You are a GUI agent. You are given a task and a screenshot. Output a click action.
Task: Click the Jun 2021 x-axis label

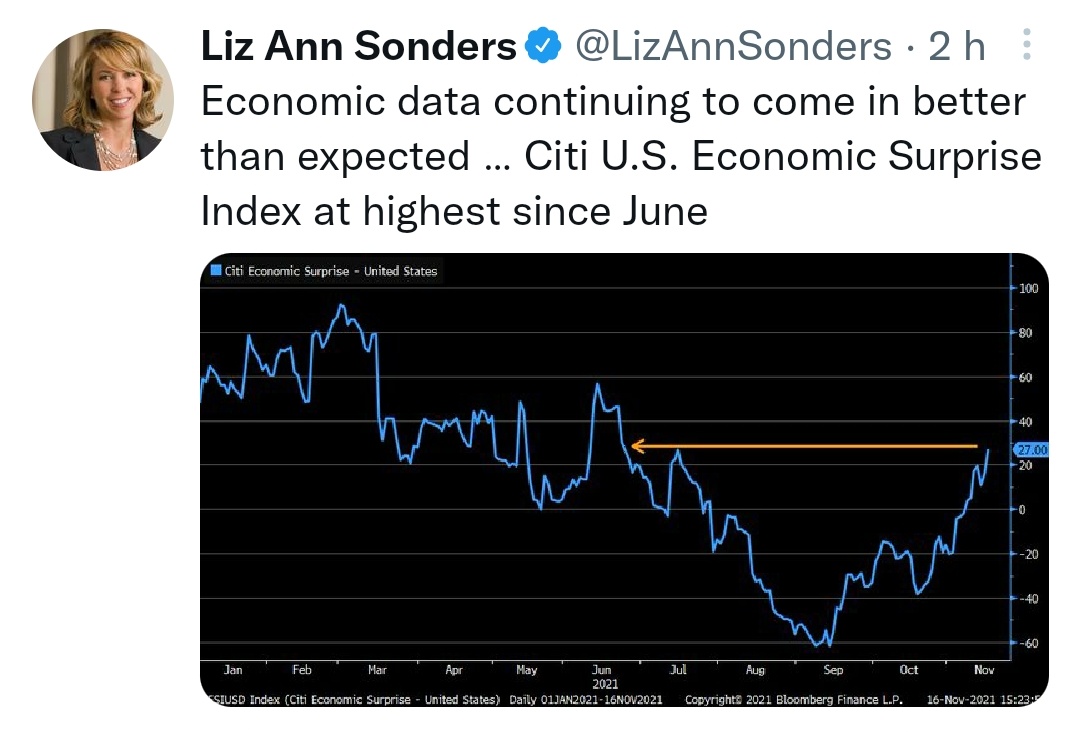click(601, 676)
